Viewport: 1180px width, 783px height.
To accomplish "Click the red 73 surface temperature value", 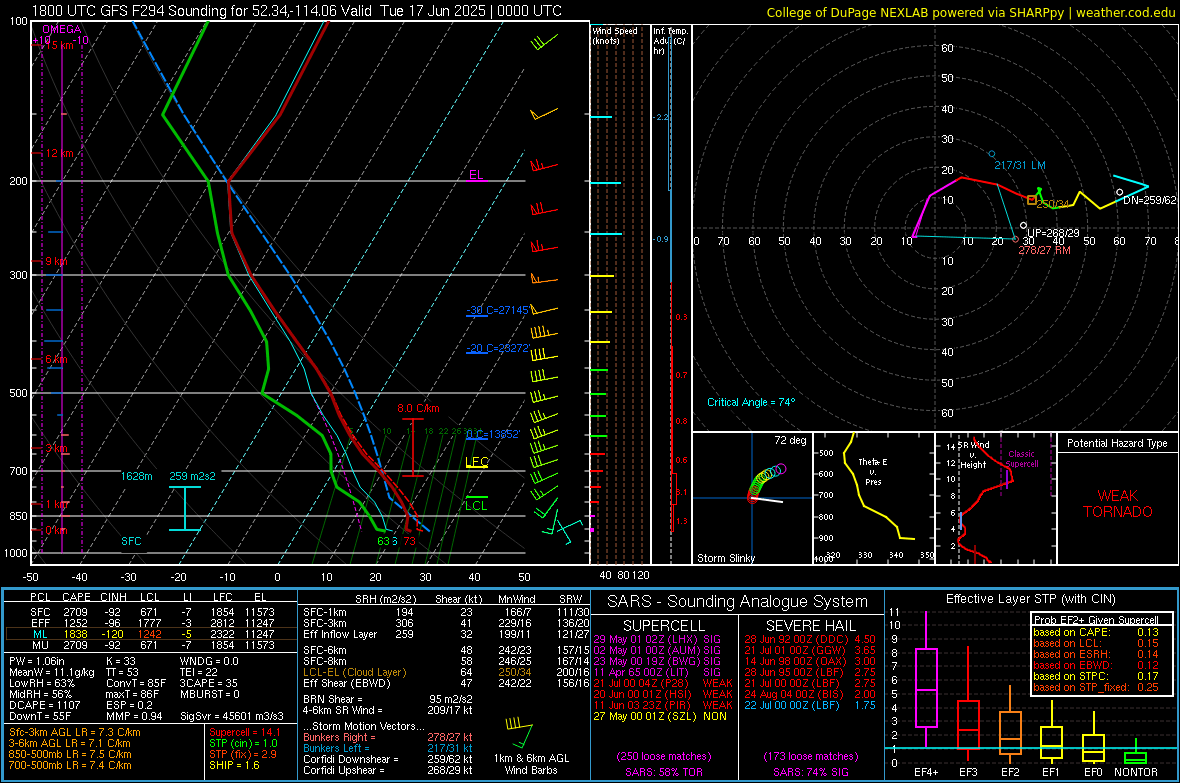I will coord(409,541).
